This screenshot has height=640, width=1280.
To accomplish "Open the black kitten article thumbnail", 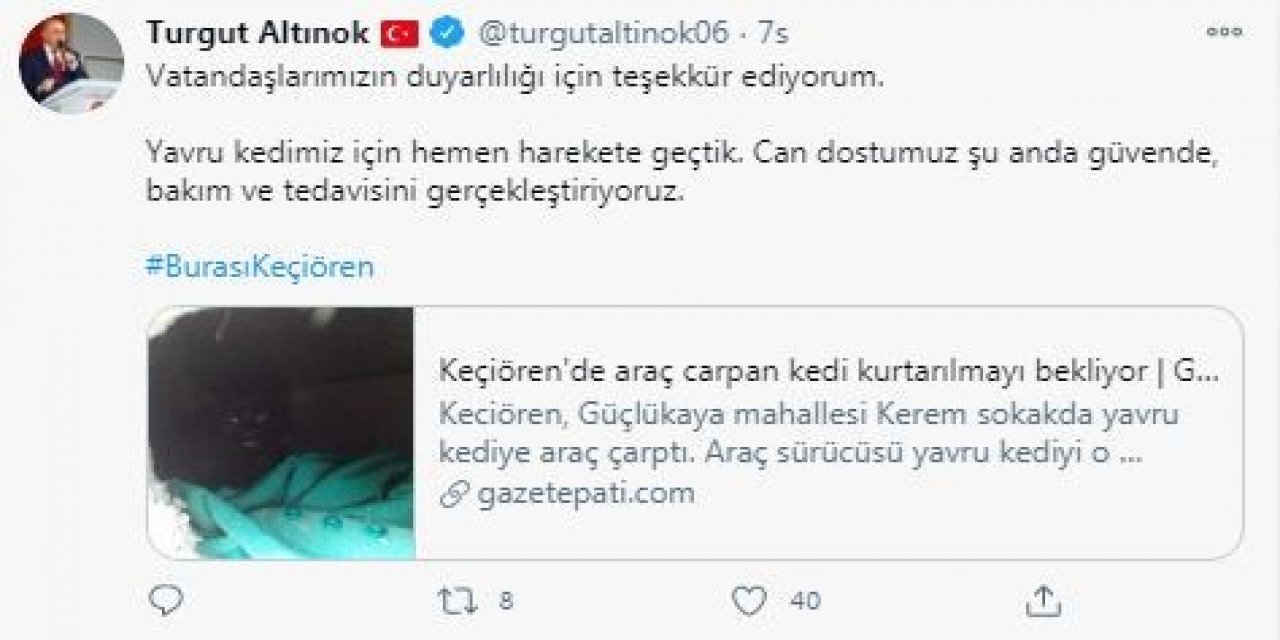I will [281, 432].
